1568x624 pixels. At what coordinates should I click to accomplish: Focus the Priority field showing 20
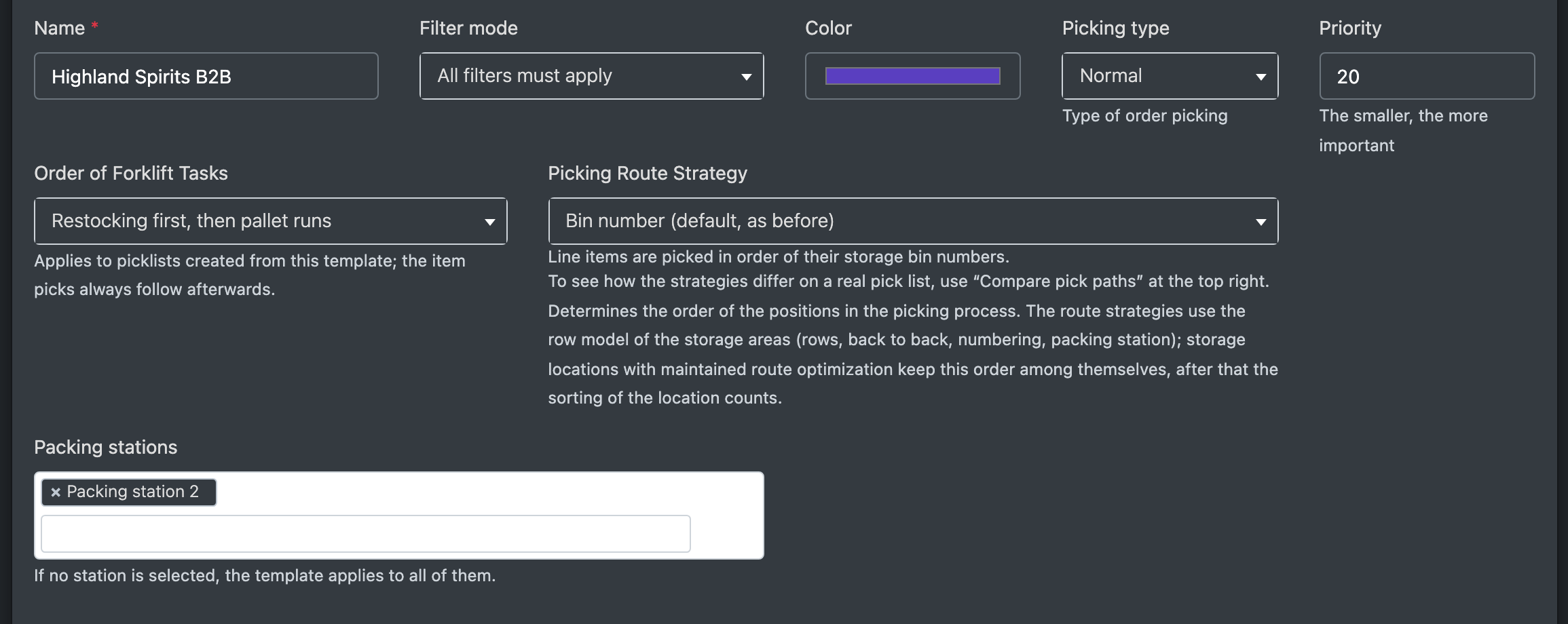[1427, 76]
